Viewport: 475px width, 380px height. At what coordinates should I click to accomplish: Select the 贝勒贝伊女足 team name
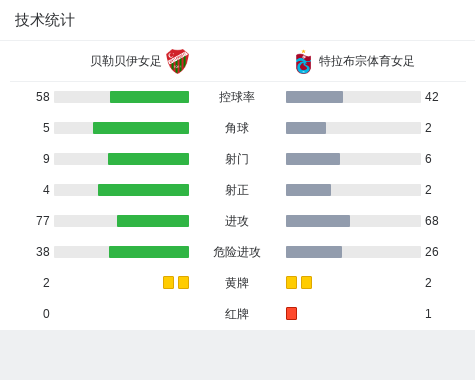coord(126,61)
